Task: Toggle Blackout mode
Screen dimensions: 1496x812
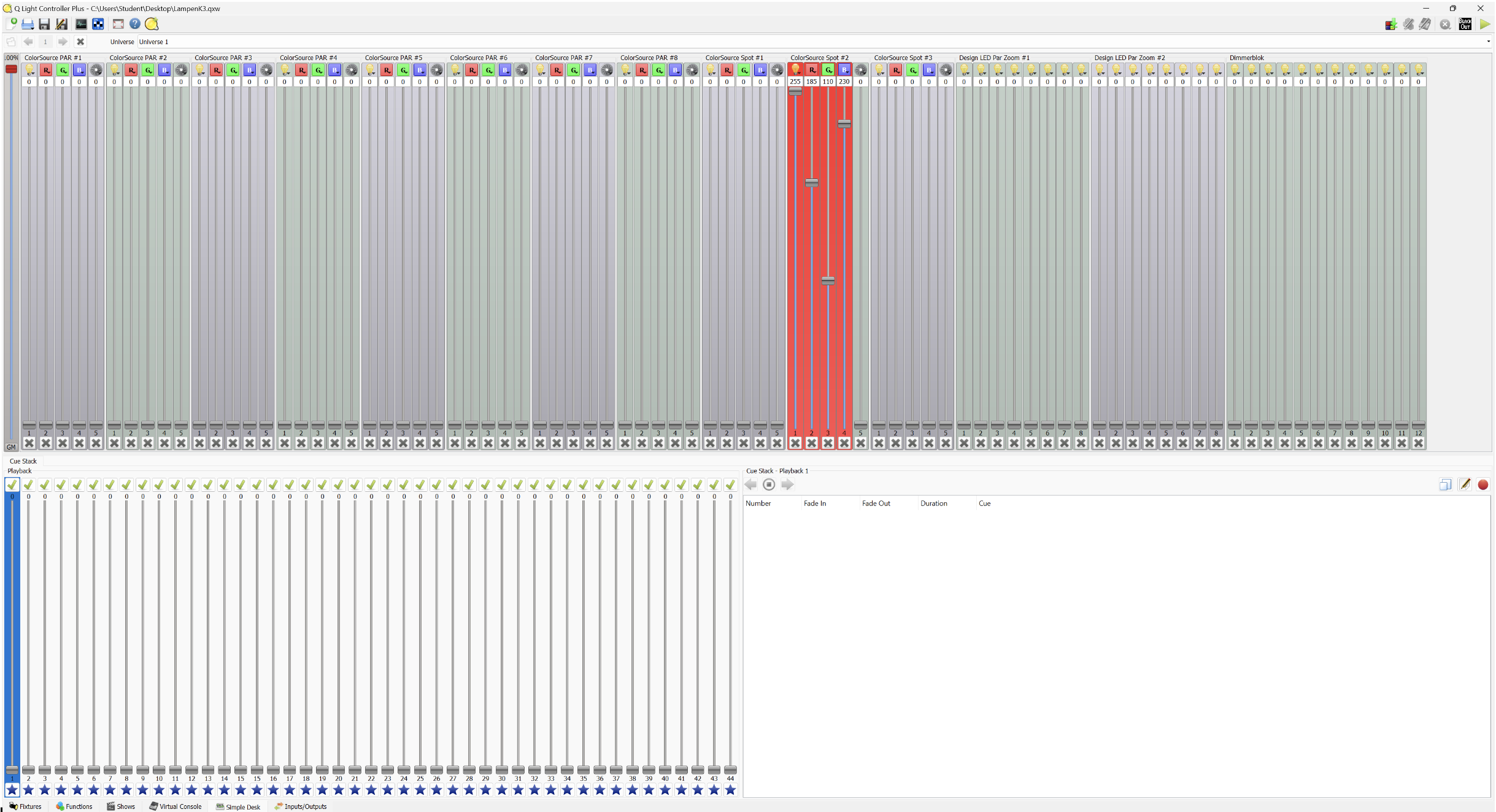Action: (1465, 24)
